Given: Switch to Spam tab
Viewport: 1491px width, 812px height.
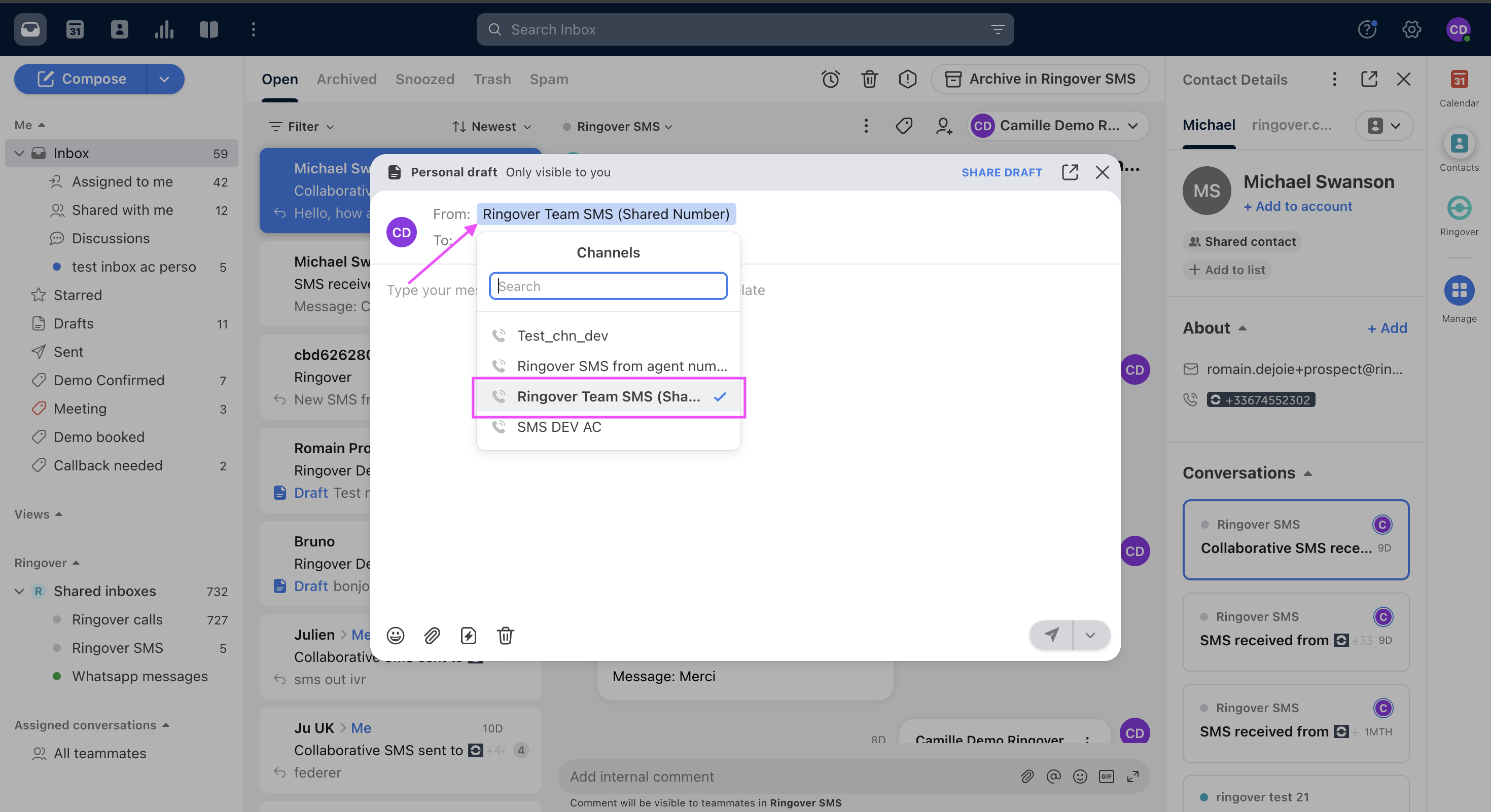Looking at the screenshot, I should coord(548,79).
